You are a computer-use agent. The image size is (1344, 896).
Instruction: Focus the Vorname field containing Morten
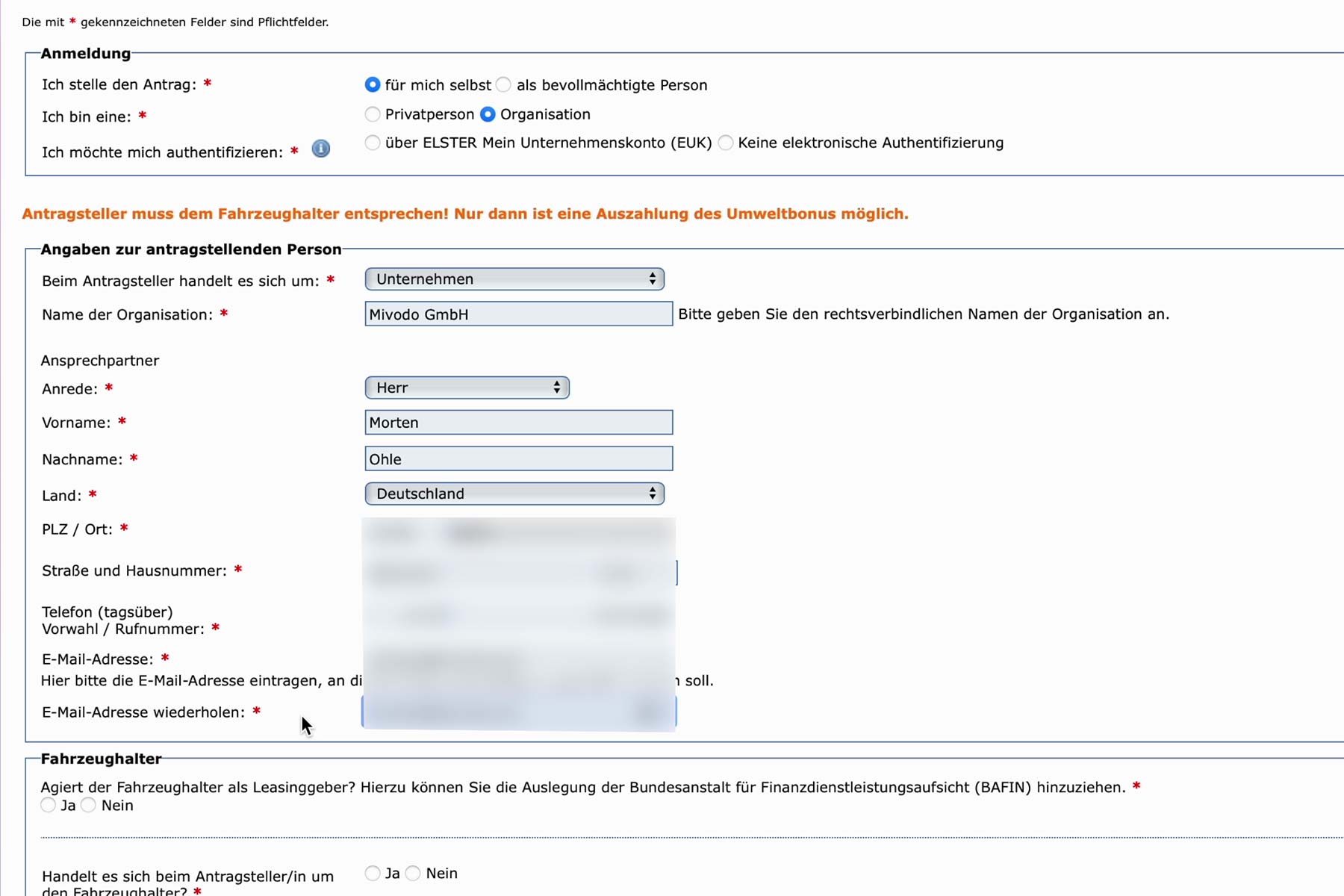click(x=518, y=423)
